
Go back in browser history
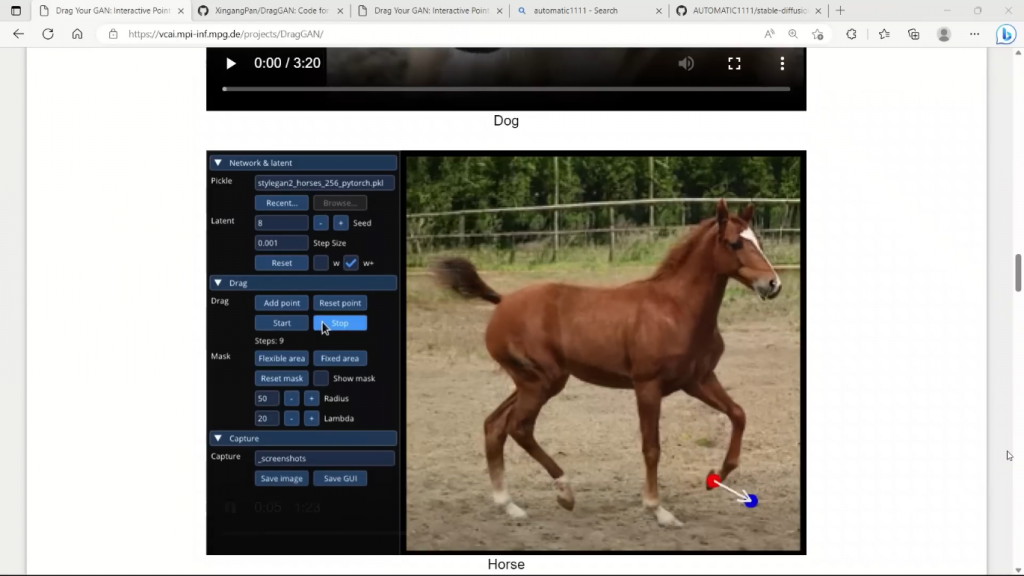[18, 34]
